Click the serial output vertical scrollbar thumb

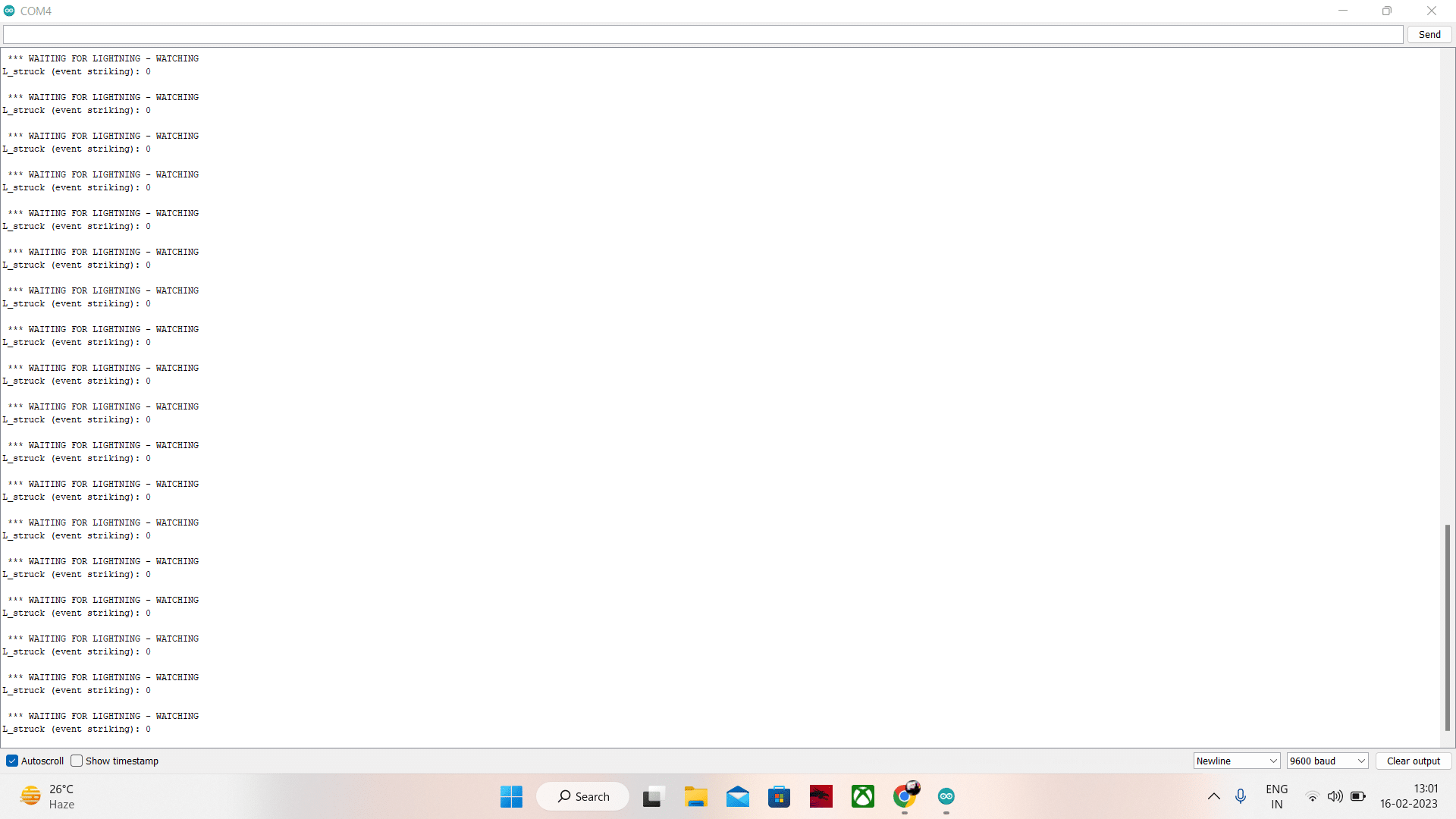[x=1447, y=627]
